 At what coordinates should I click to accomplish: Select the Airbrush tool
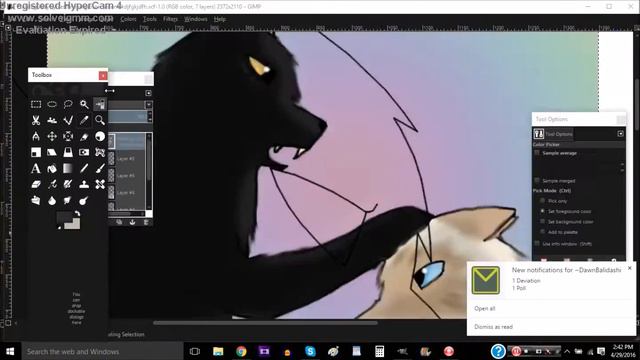[52, 184]
